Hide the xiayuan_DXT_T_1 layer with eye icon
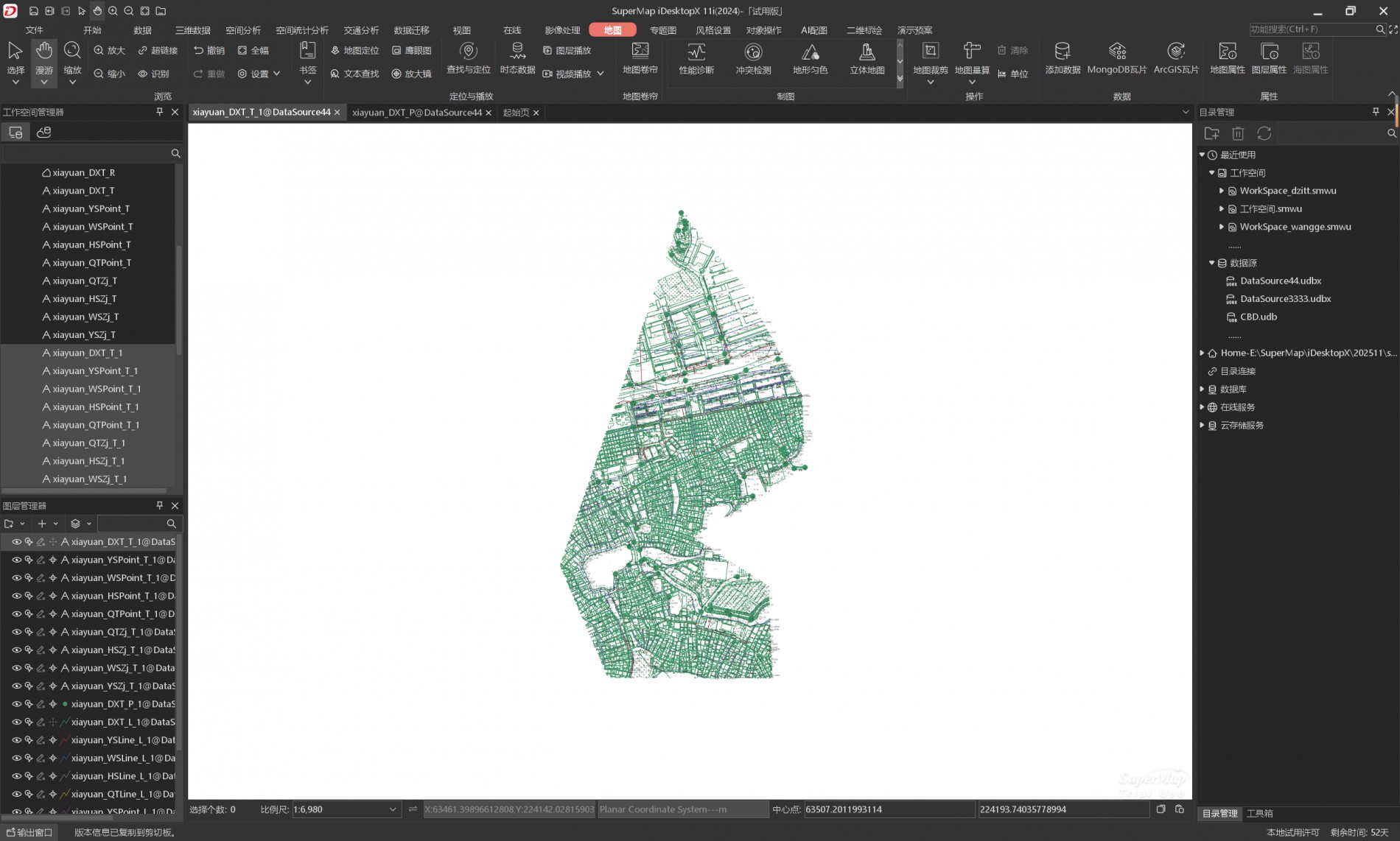 pyautogui.click(x=16, y=542)
